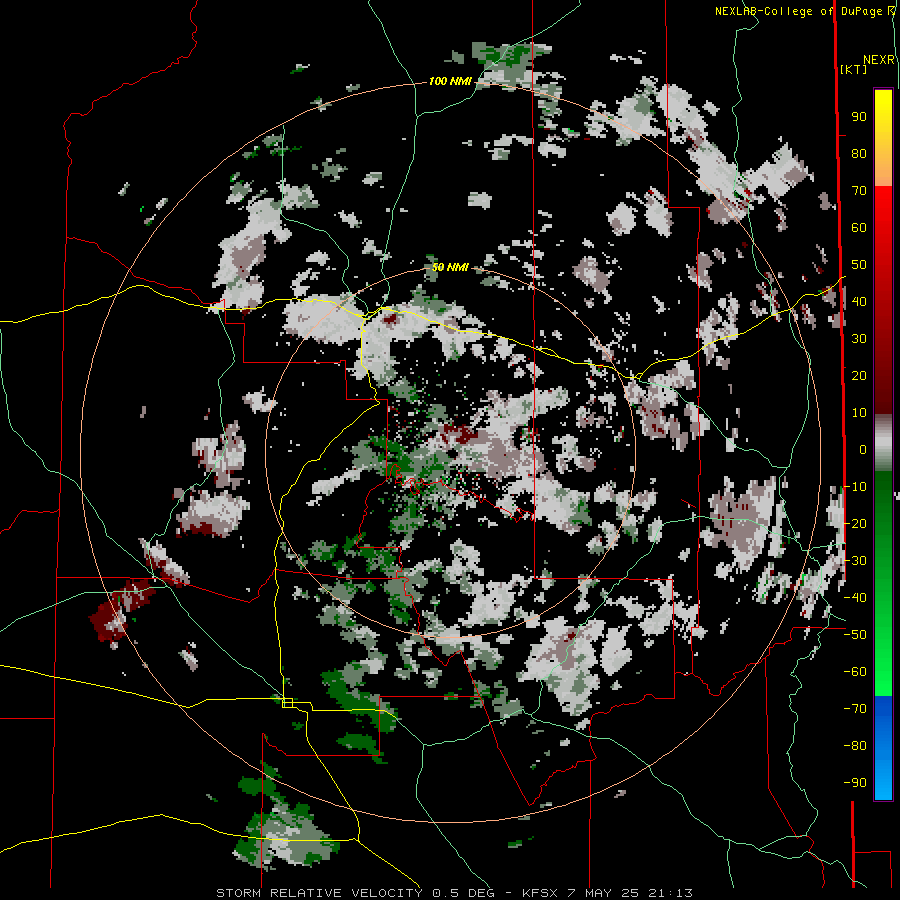Click the KT units label above color scale
The height and width of the screenshot is (900, 900).
[x=853, y=69]
